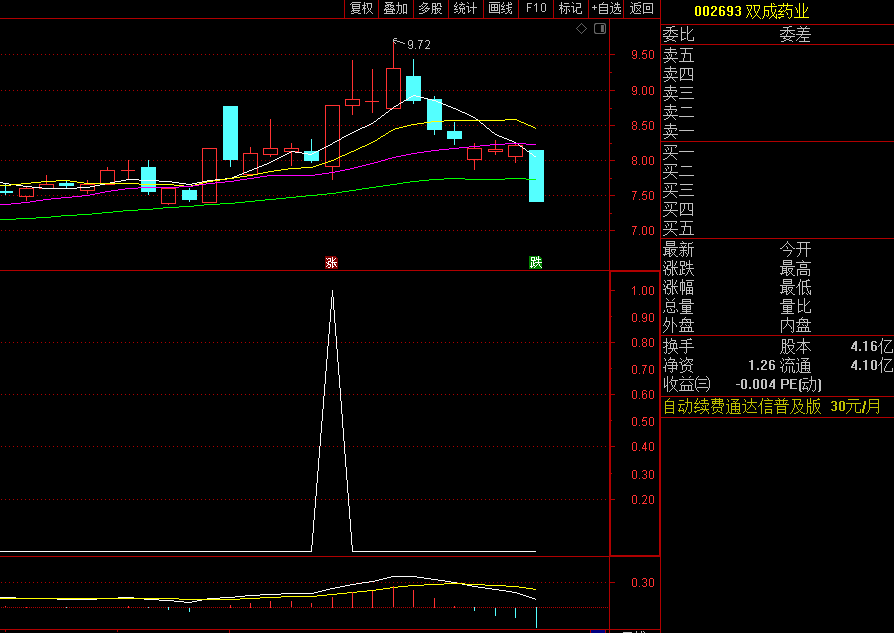Select stock title 002693 双成药业
Viewport: 894px width, 633px height.
point(751,11)
